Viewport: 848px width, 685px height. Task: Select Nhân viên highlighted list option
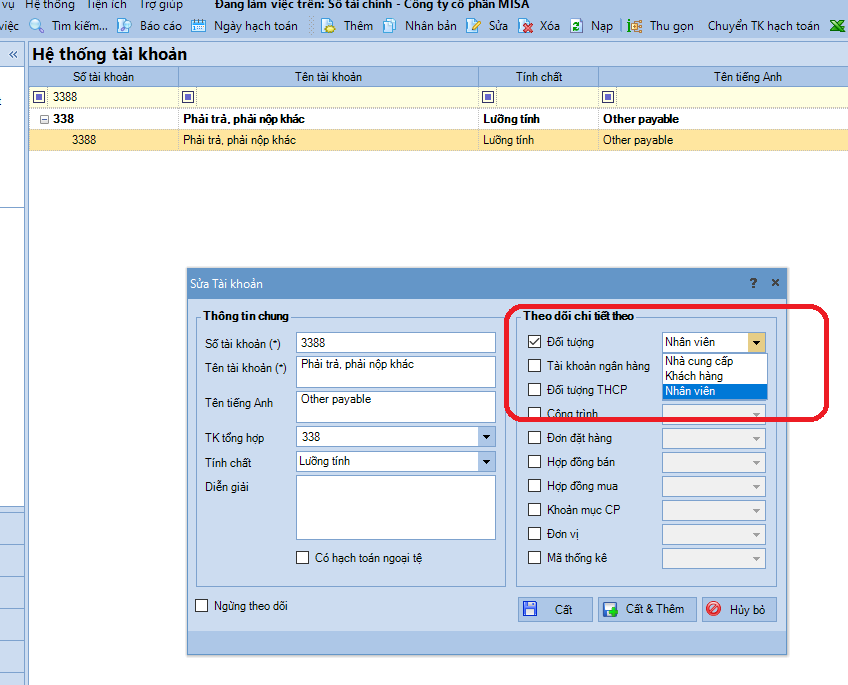(x=714, y=391)
